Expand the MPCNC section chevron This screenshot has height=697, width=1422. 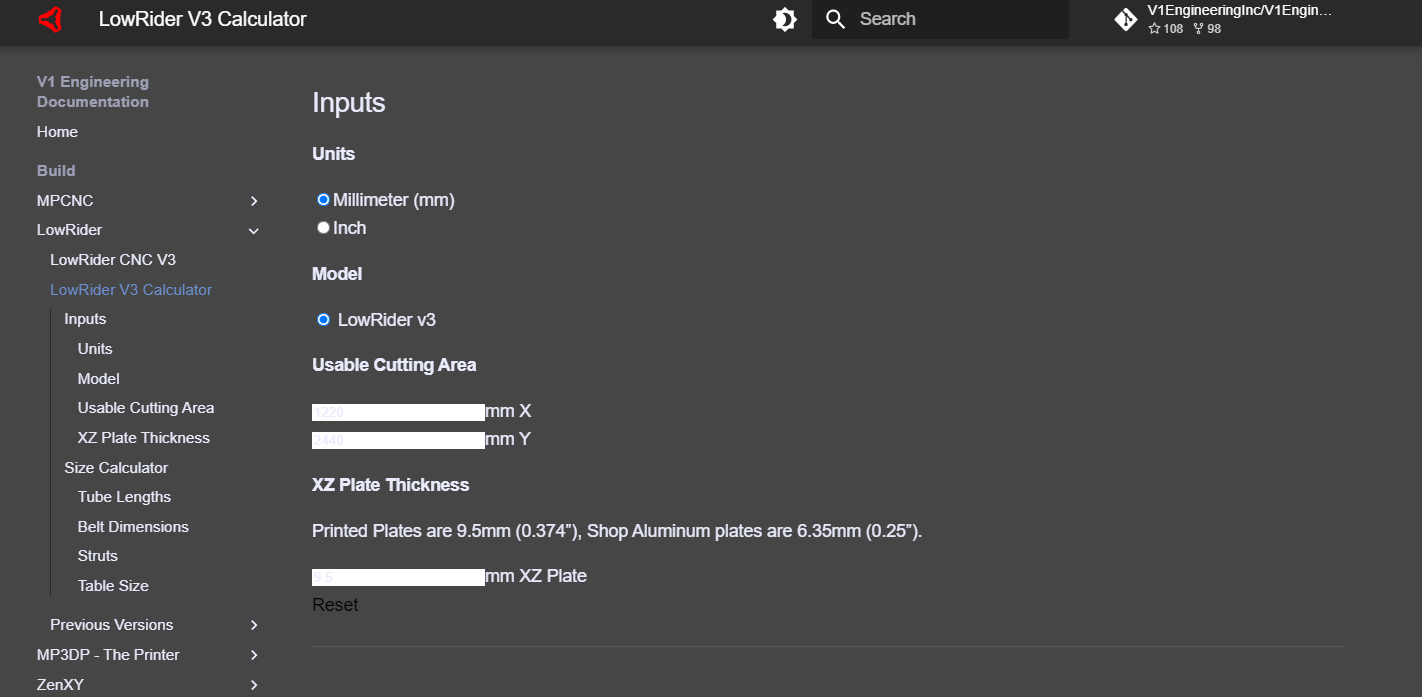click(254, 200)
